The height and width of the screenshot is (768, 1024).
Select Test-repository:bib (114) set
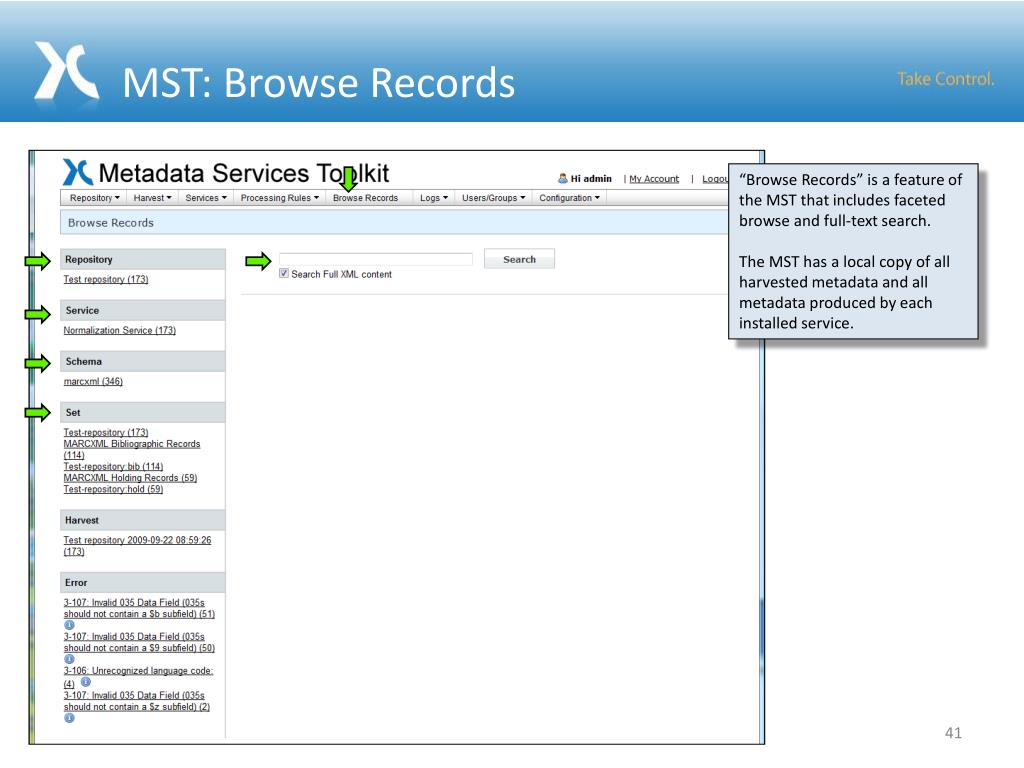click(x=113, y=466)
